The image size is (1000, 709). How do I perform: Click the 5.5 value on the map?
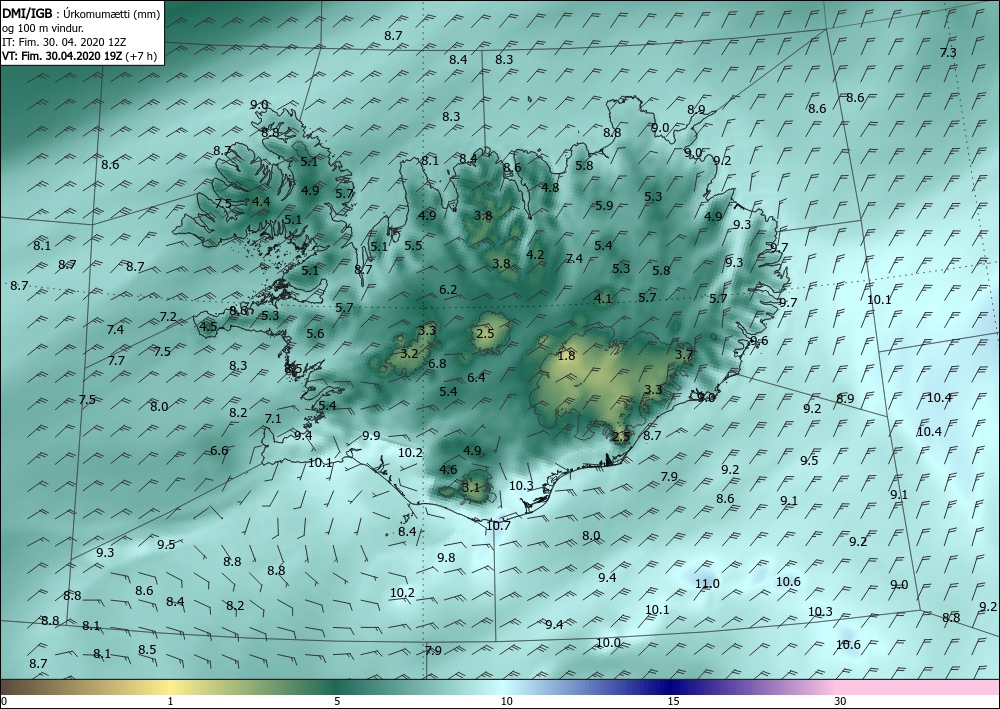point(413,245)
